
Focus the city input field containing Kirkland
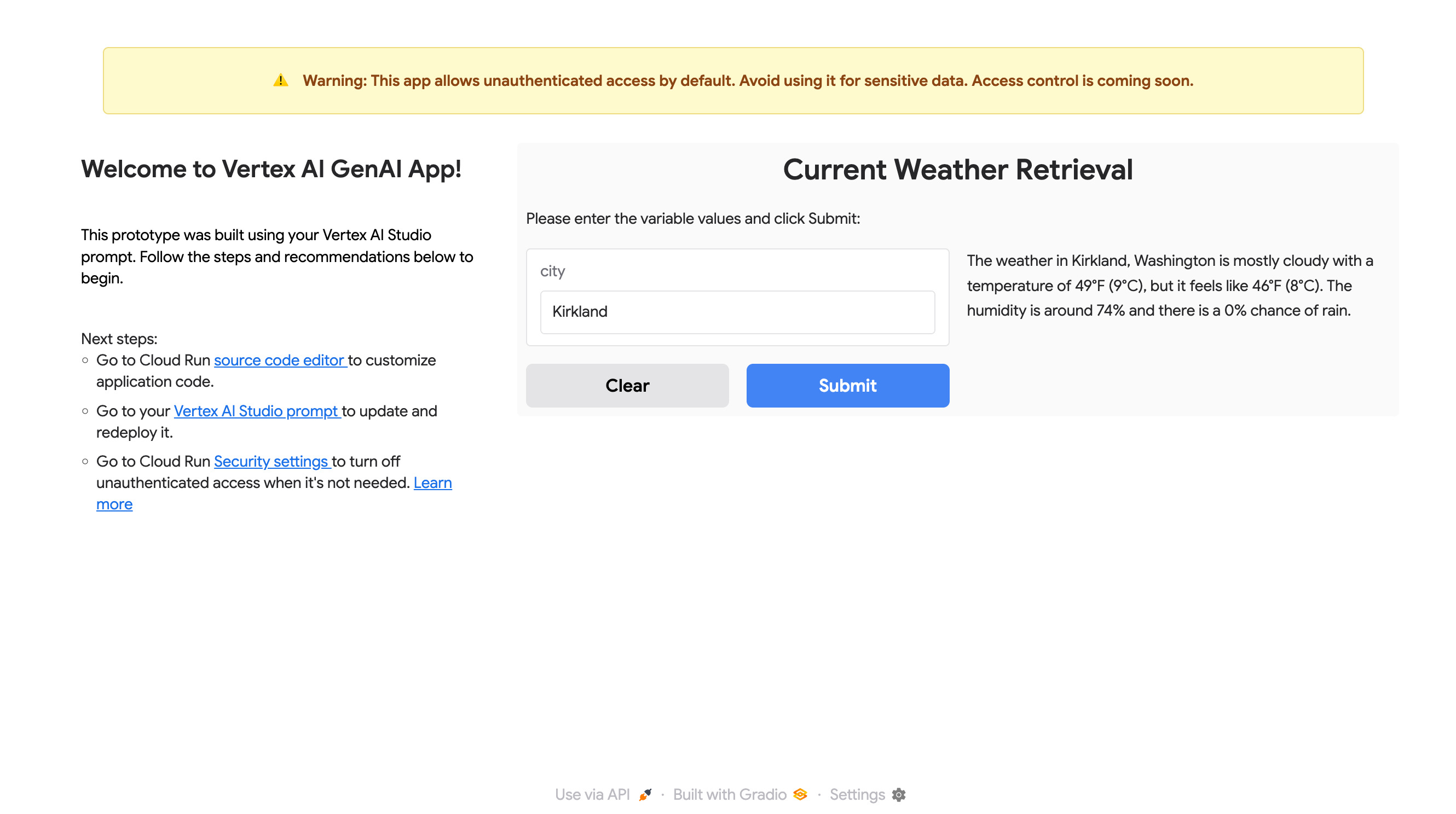(737, 312)
